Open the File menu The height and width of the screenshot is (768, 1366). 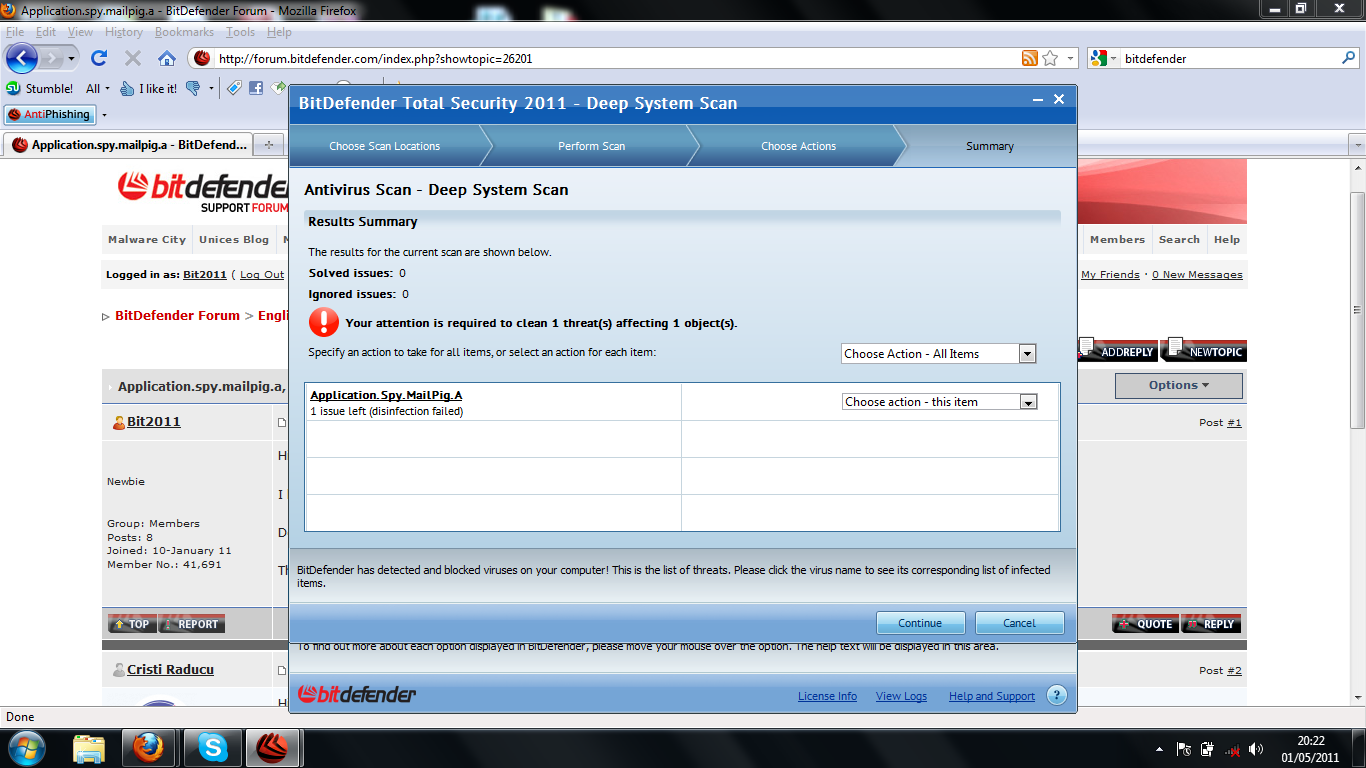(x=15, y=32)
